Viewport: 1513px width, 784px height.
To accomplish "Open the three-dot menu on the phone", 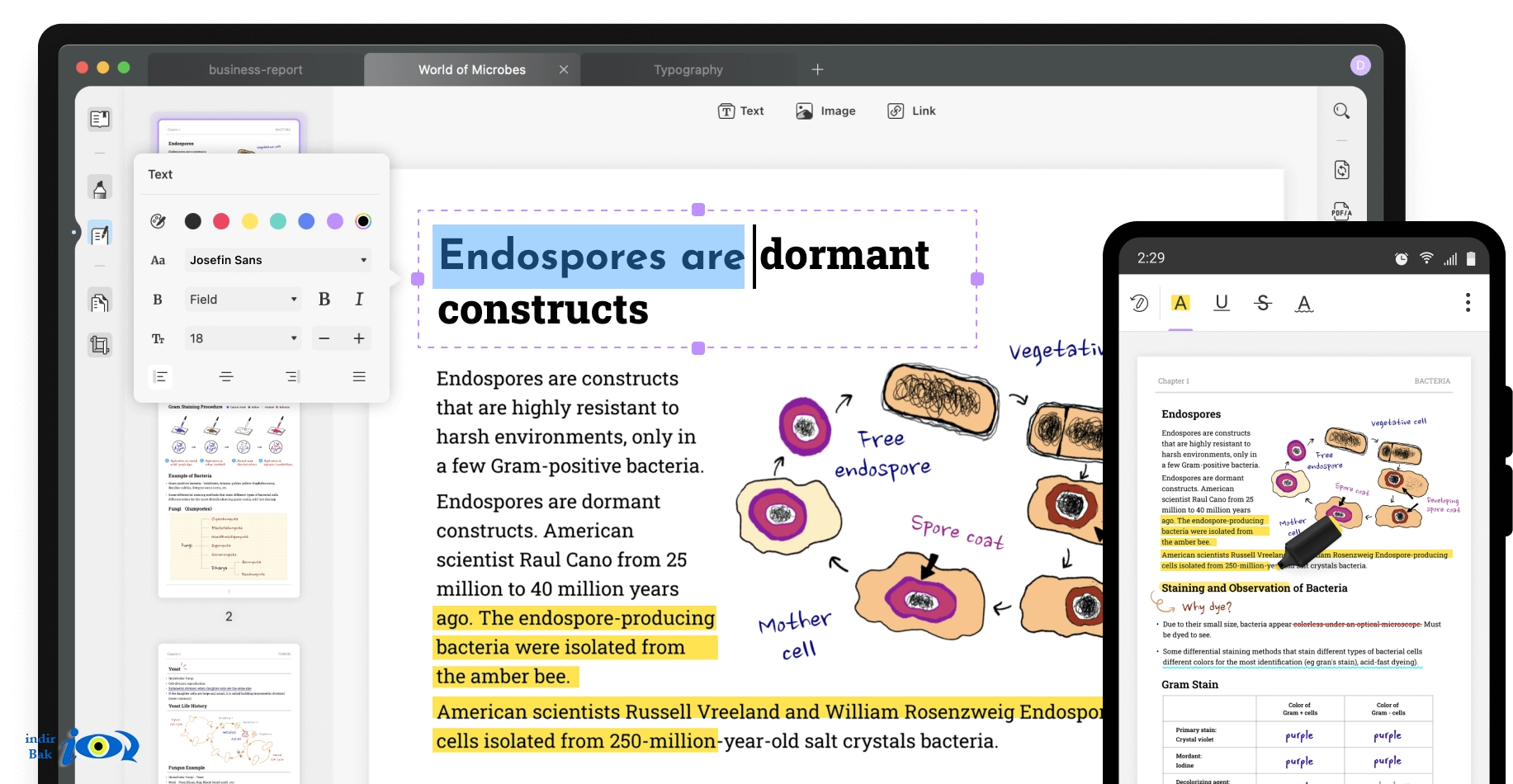I will click(1468, 303).
